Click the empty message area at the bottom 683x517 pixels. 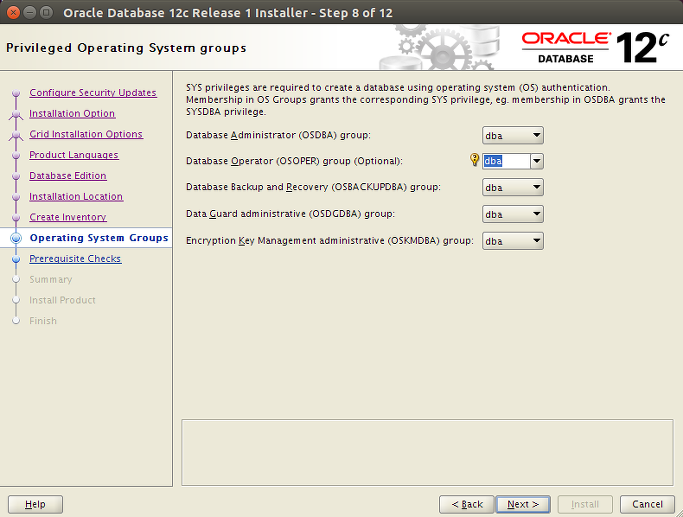pos(427,452)
